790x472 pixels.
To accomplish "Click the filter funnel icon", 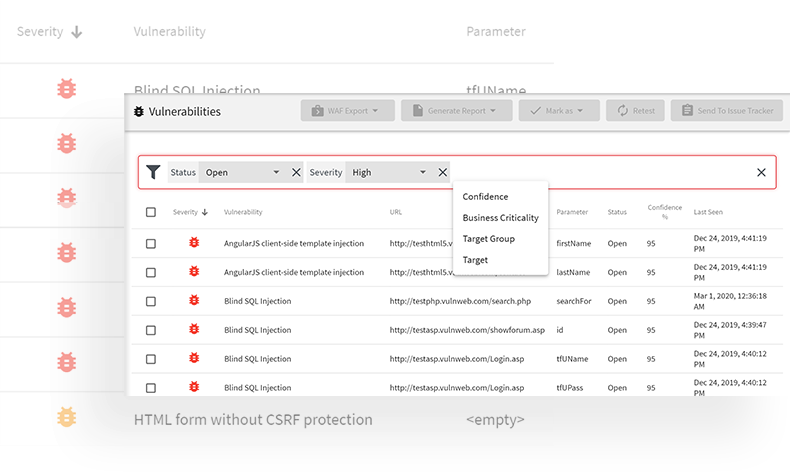I will [152, 172].
